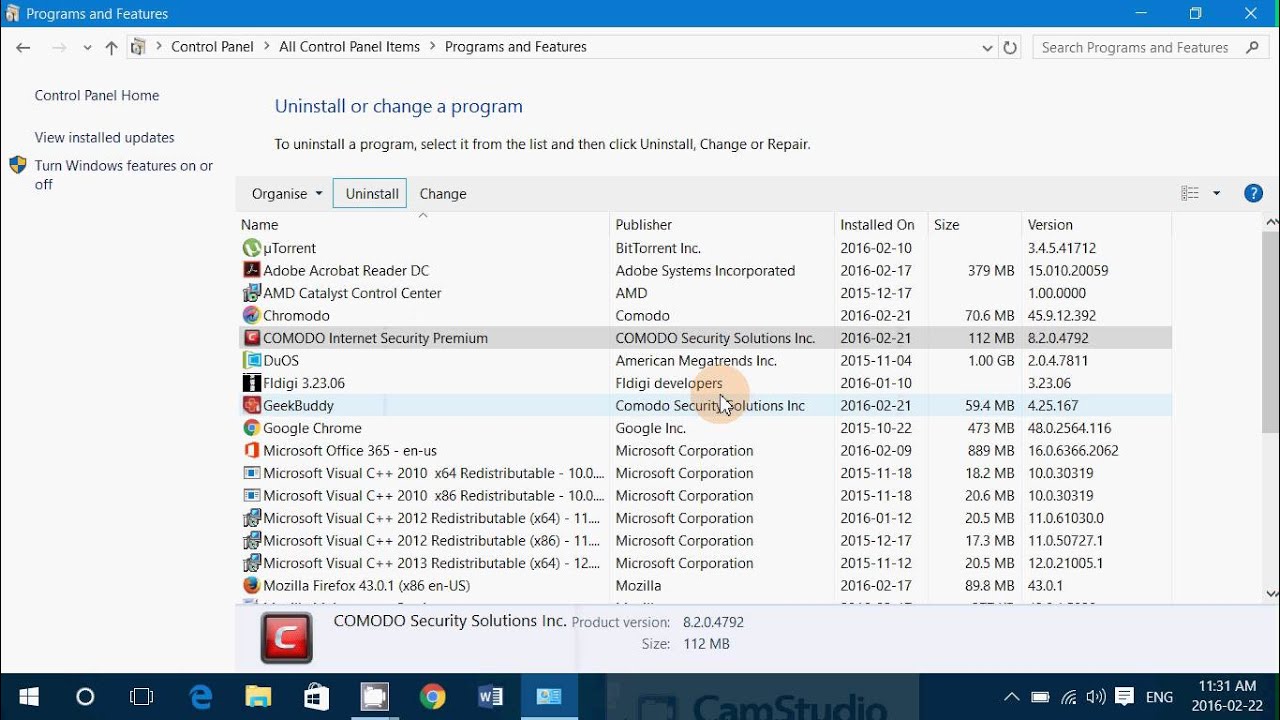Image resolution: width=1280 pixels, height=720 pixels.
Task: Open Turn Windows features on or off
Action: click(124, 175)
